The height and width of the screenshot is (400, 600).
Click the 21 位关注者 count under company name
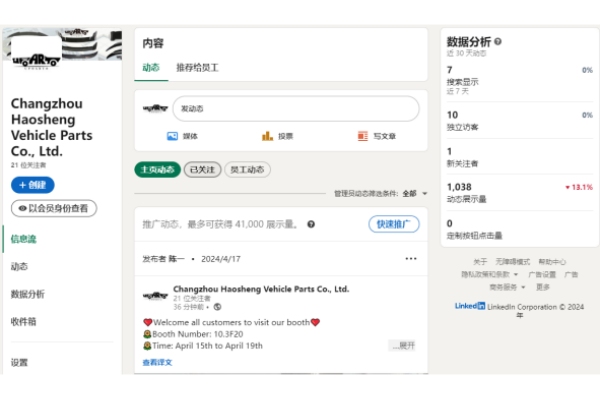click(x=28, y=165)
